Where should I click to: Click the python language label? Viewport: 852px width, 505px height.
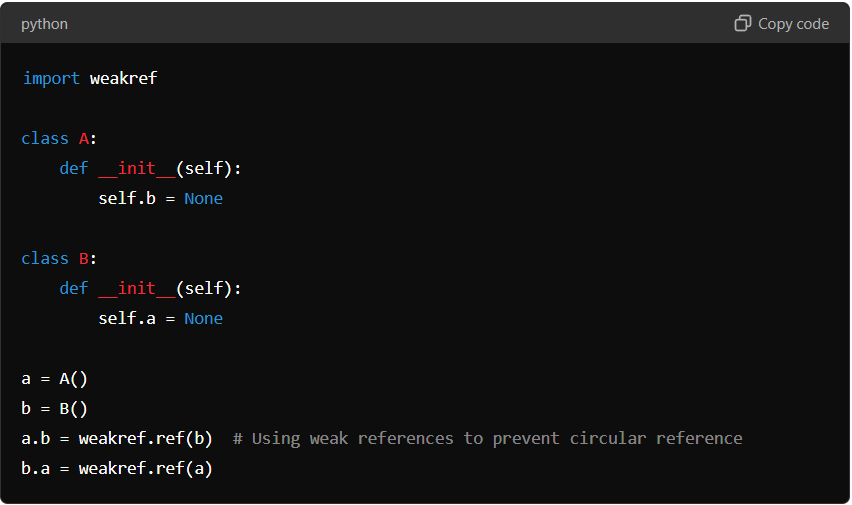click(x=44, y=24)
